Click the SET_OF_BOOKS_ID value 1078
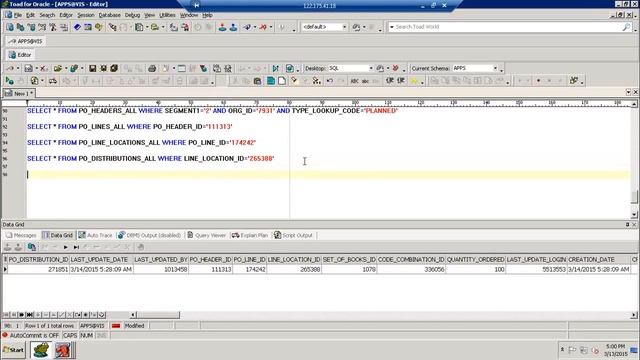The image size is (640, 360). coord(349,269)
